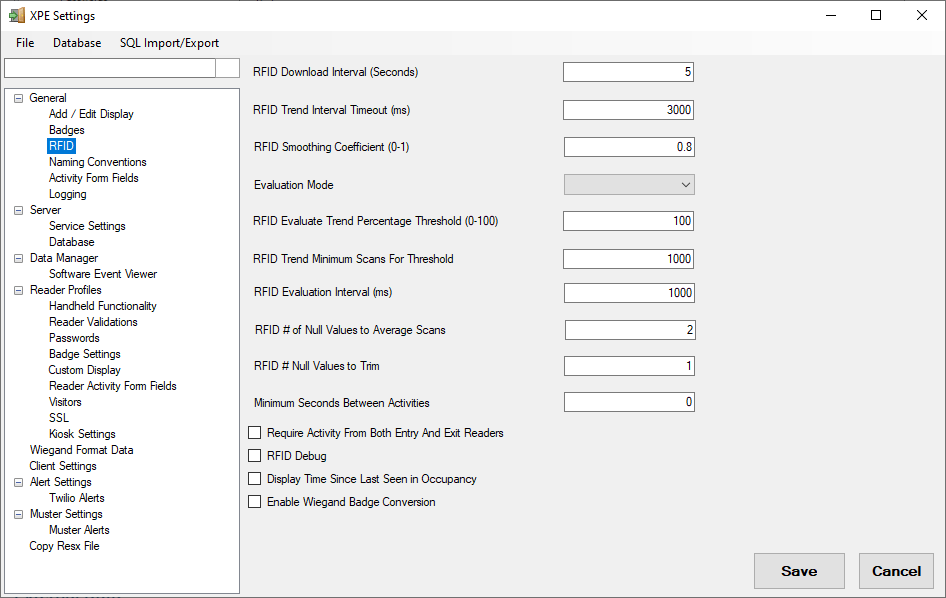Select Custom Display

(84, 370)
